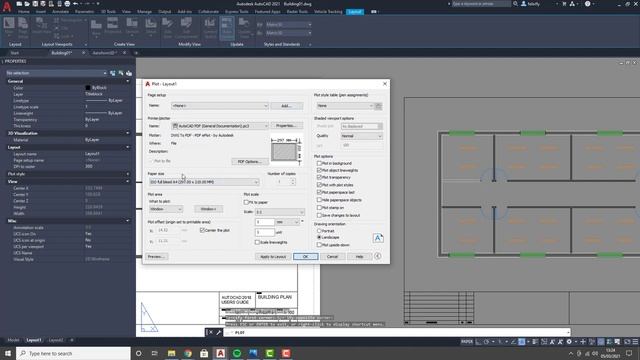The height and width of the screenshot is (360, 640).
Task: Open the mm units dropdown in Plot scale
Action: point(288,222)
